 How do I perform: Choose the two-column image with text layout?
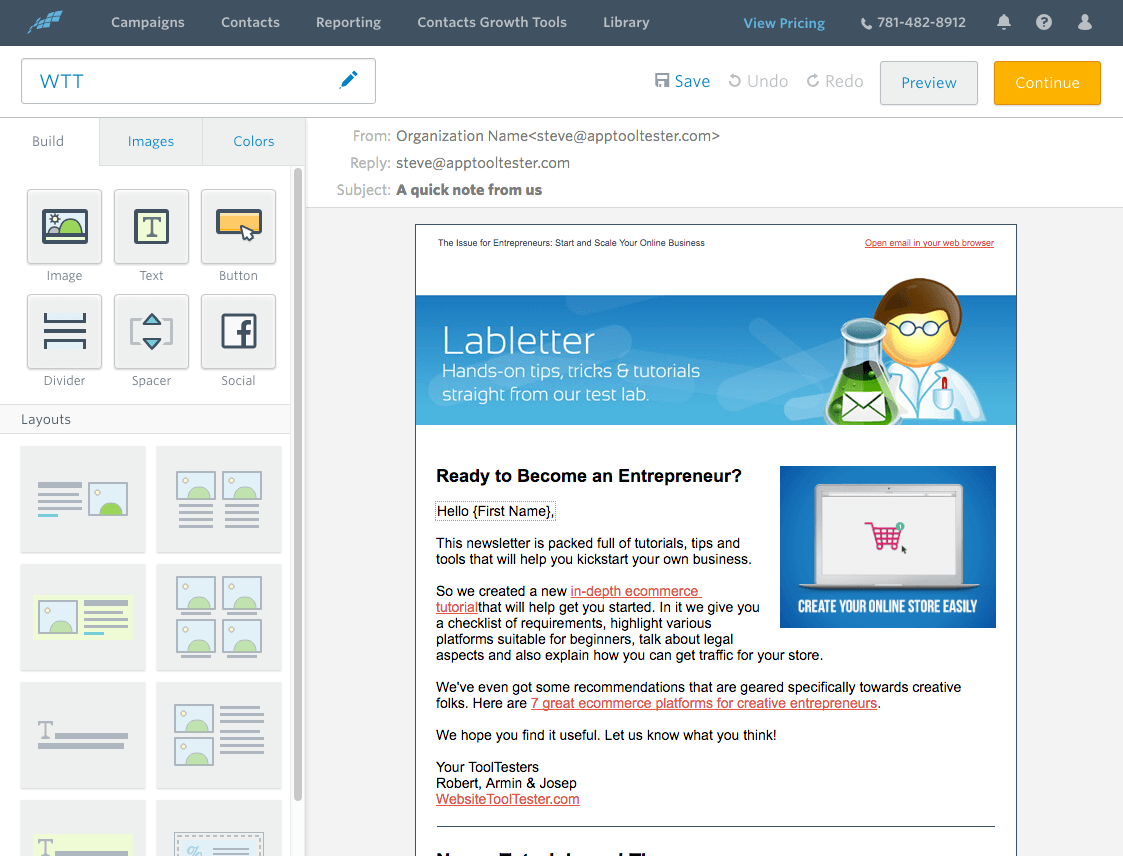[219, 499]
